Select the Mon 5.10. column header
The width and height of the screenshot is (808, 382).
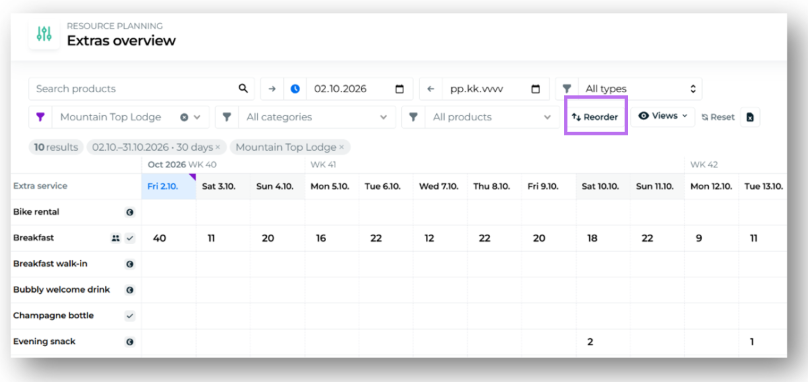(x=332, y=186)
